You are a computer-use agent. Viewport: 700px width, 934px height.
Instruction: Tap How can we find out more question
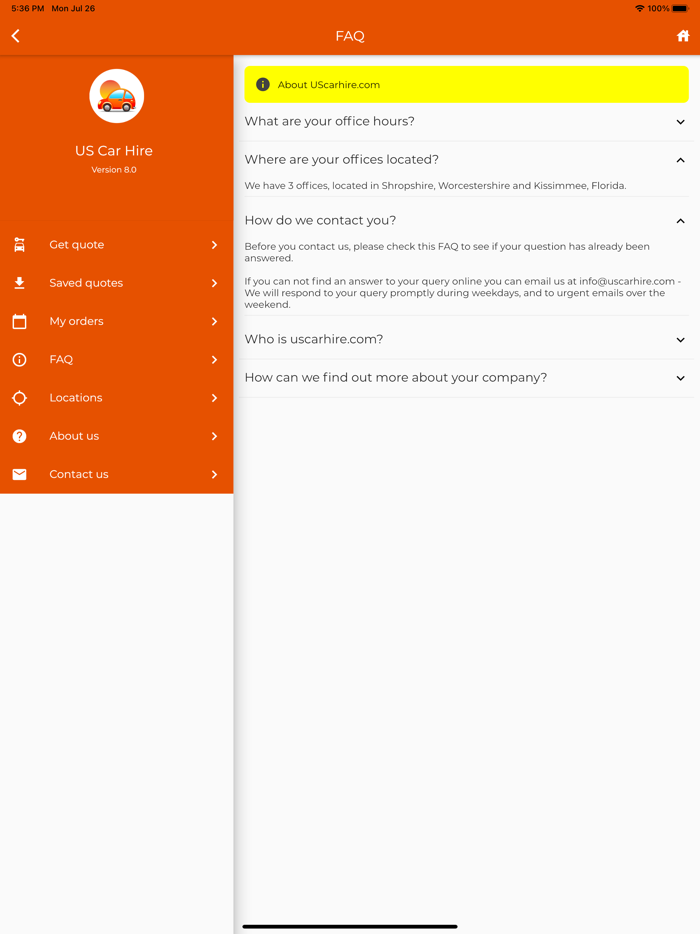(396, 378)
